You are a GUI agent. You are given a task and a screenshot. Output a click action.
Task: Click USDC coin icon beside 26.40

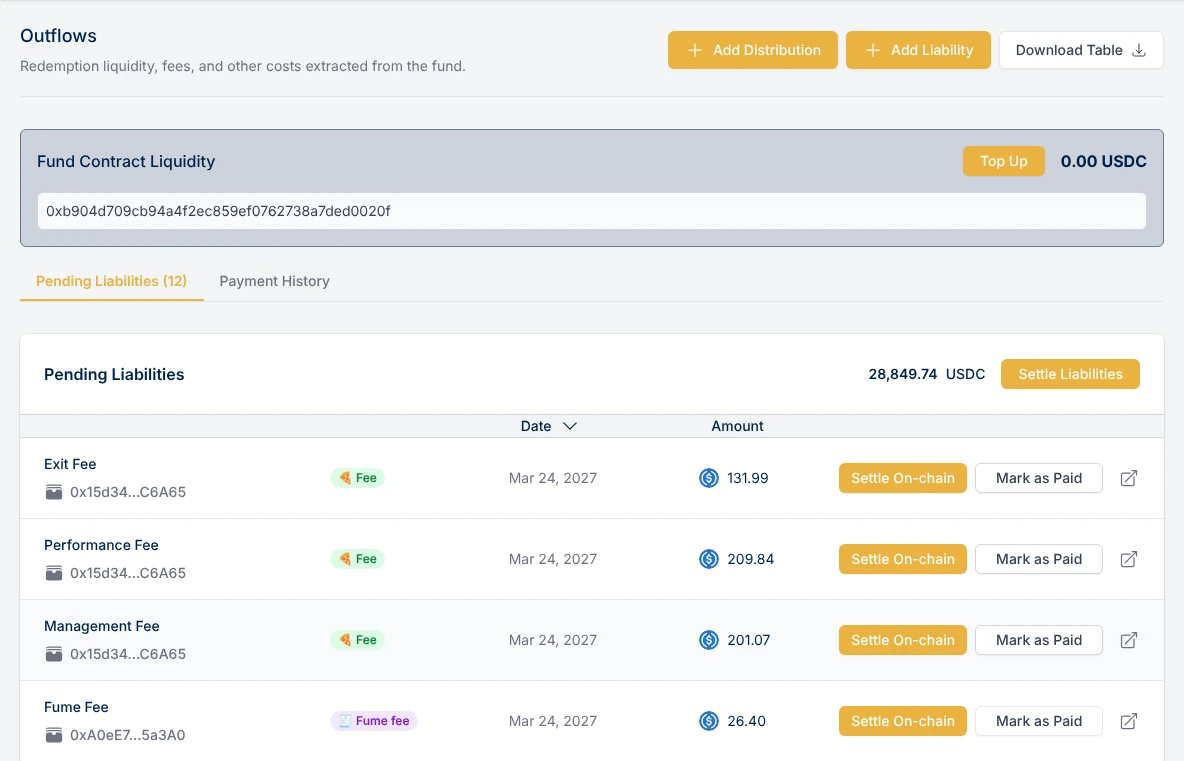coord(708,721)
